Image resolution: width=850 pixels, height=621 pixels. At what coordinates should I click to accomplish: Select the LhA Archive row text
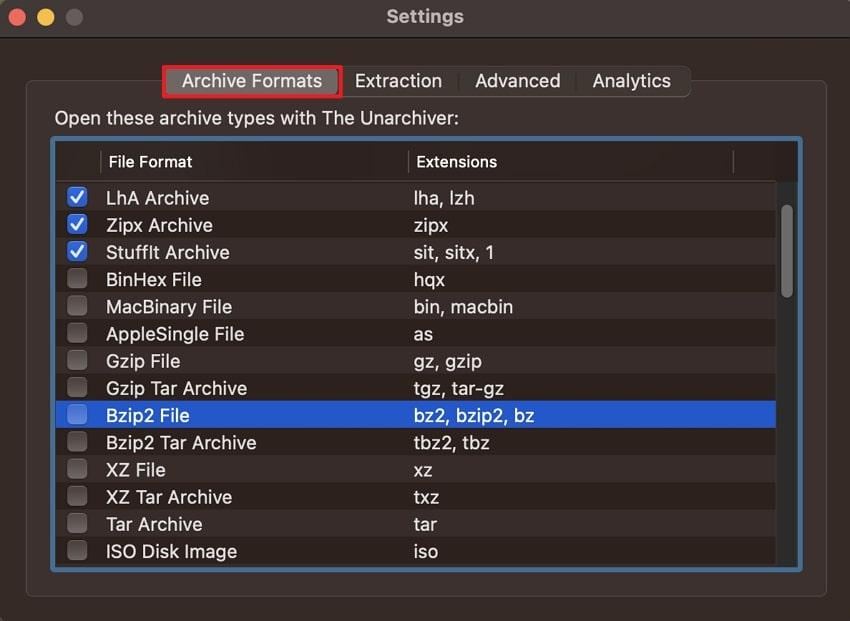pyautogui.click(x=157, y=198)
